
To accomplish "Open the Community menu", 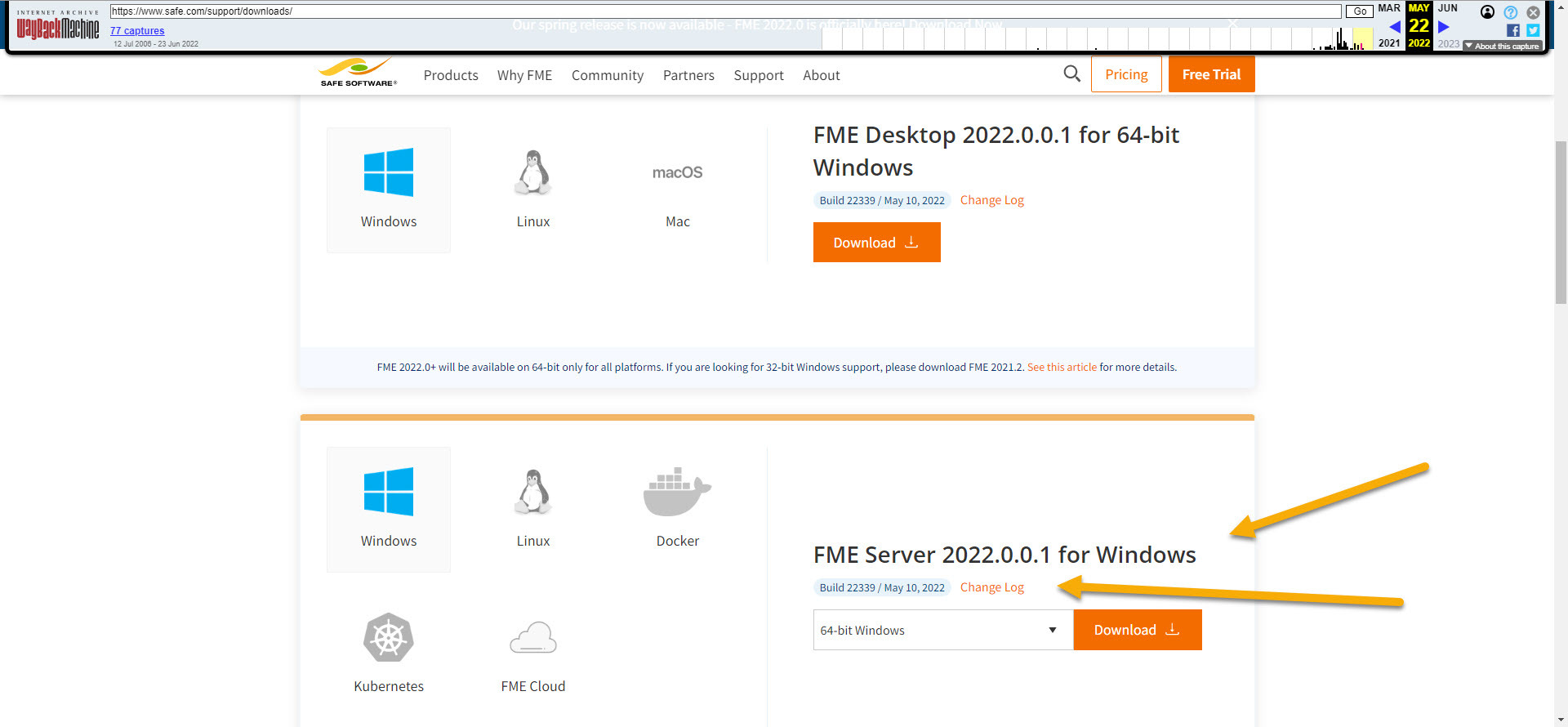I will 608,75.
